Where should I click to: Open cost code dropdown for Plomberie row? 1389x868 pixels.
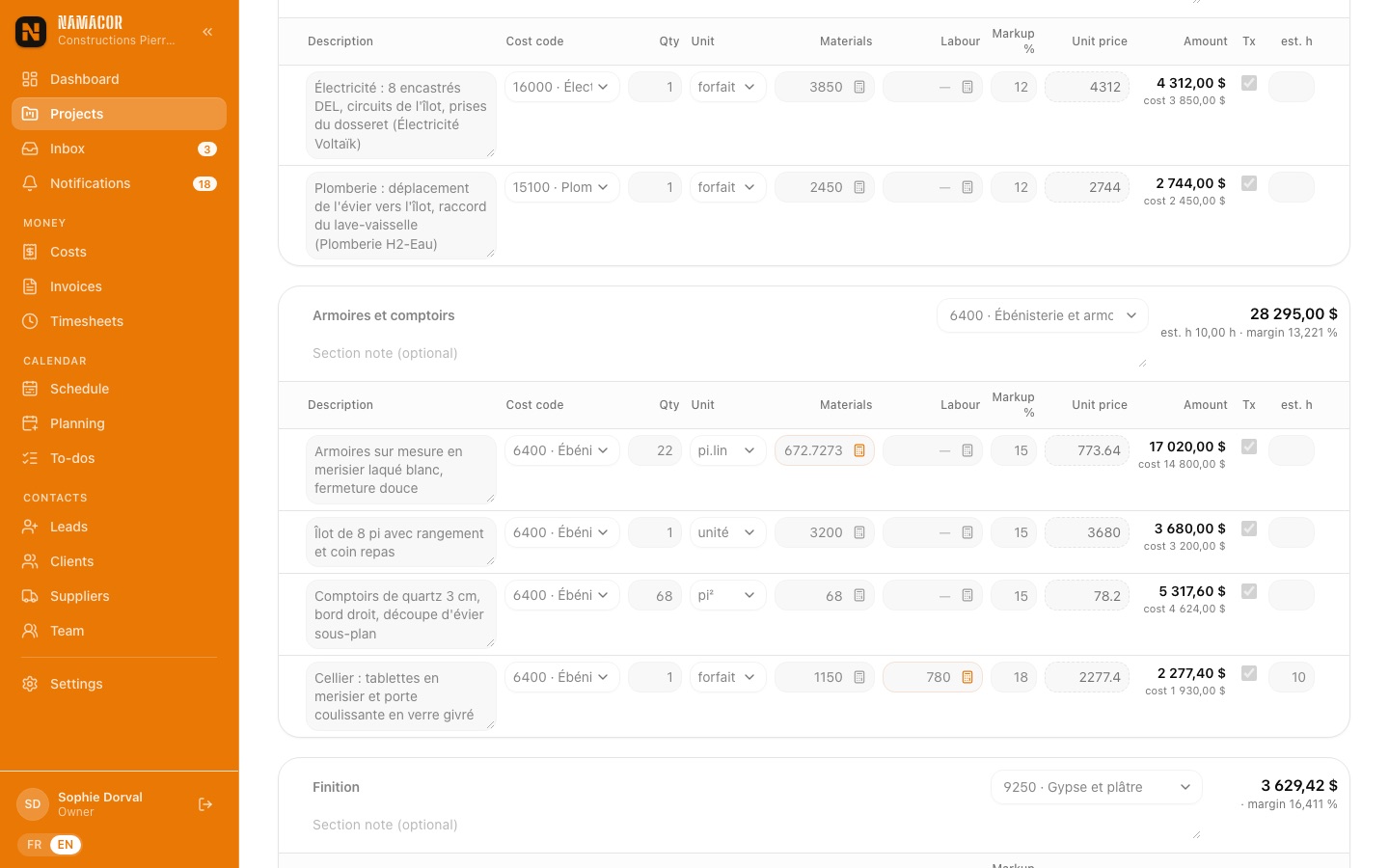[x=561, y=187]
